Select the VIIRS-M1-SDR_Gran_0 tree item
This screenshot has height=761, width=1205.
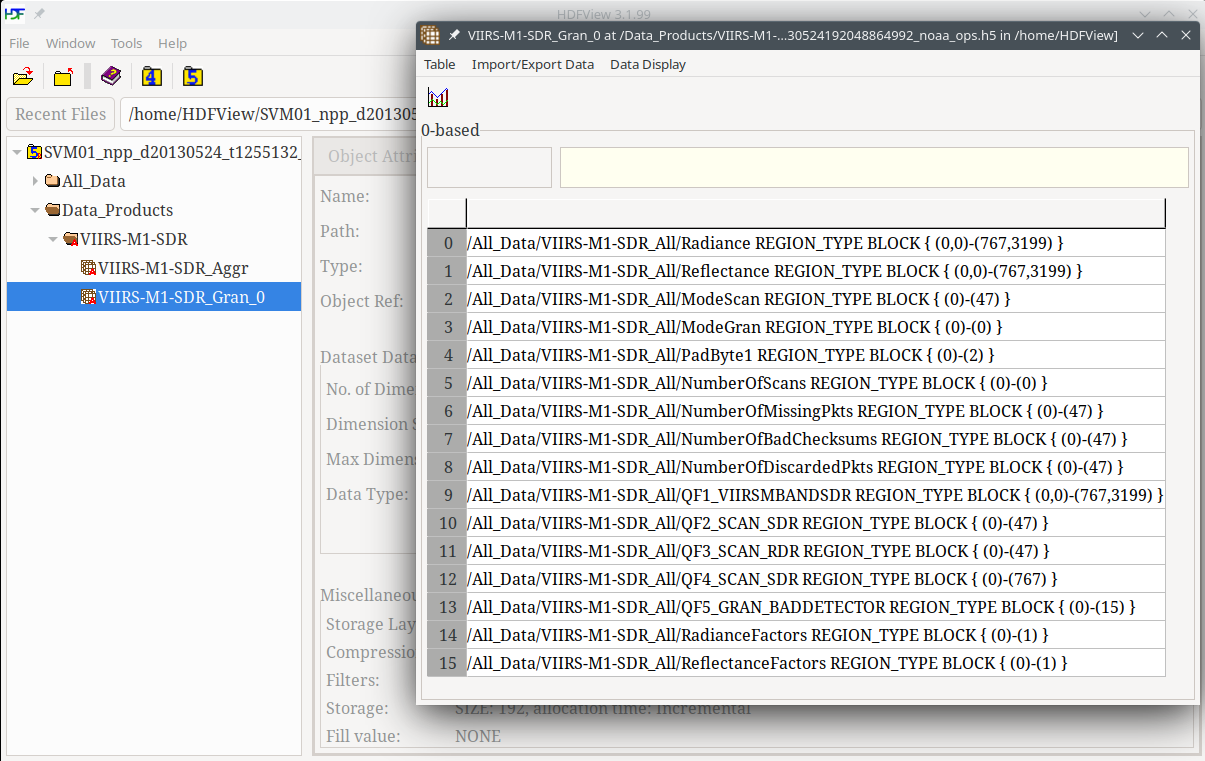click(x=181, y=297)
